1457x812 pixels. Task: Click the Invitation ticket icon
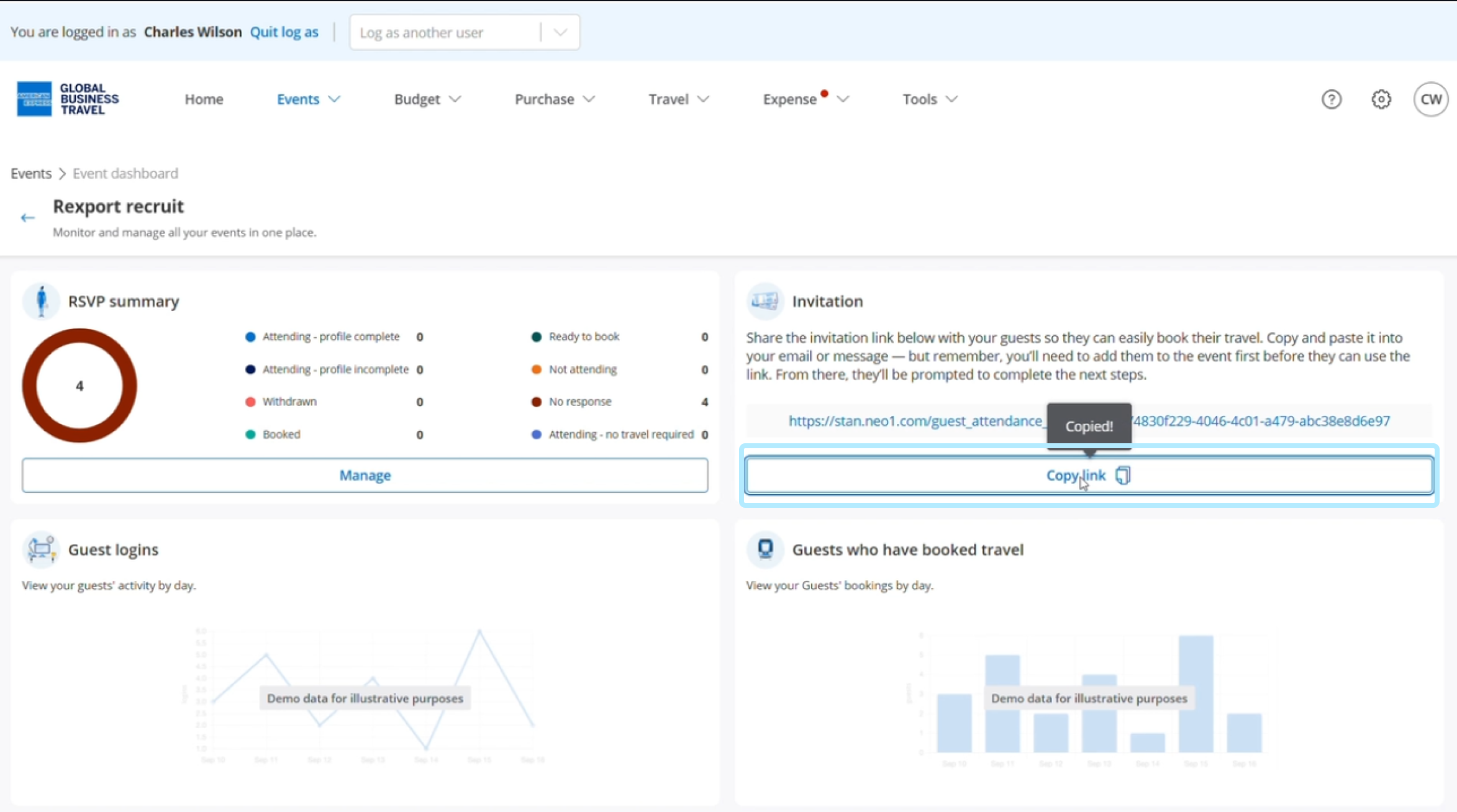tap(765, 301)
